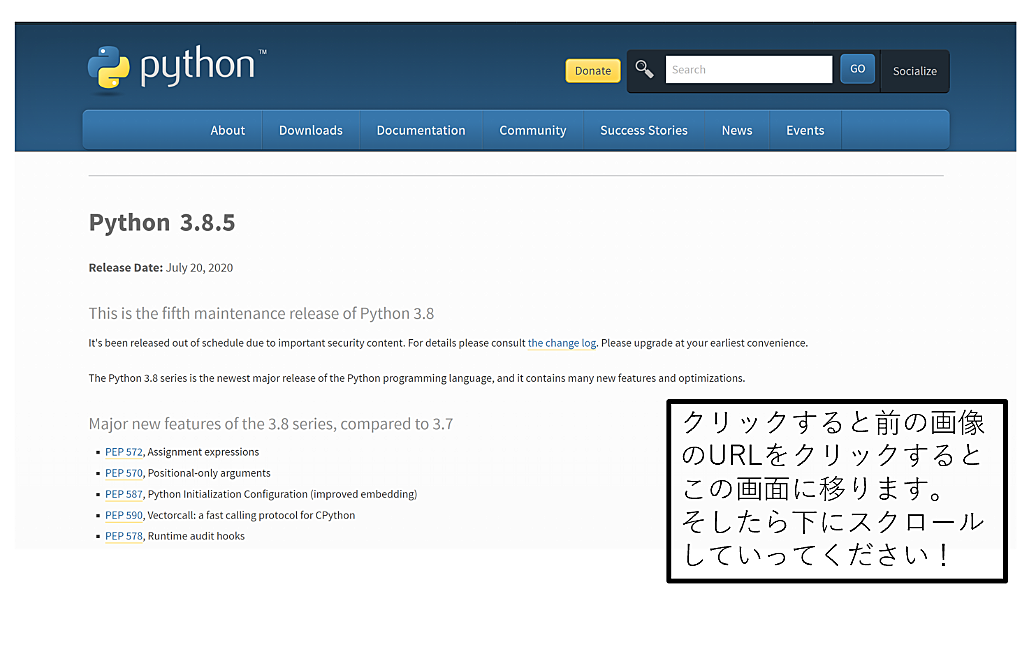Select the Community navigation item
Image resolution: width=1036 pixels, height=670 pixels.
click(x=533, y=130)
